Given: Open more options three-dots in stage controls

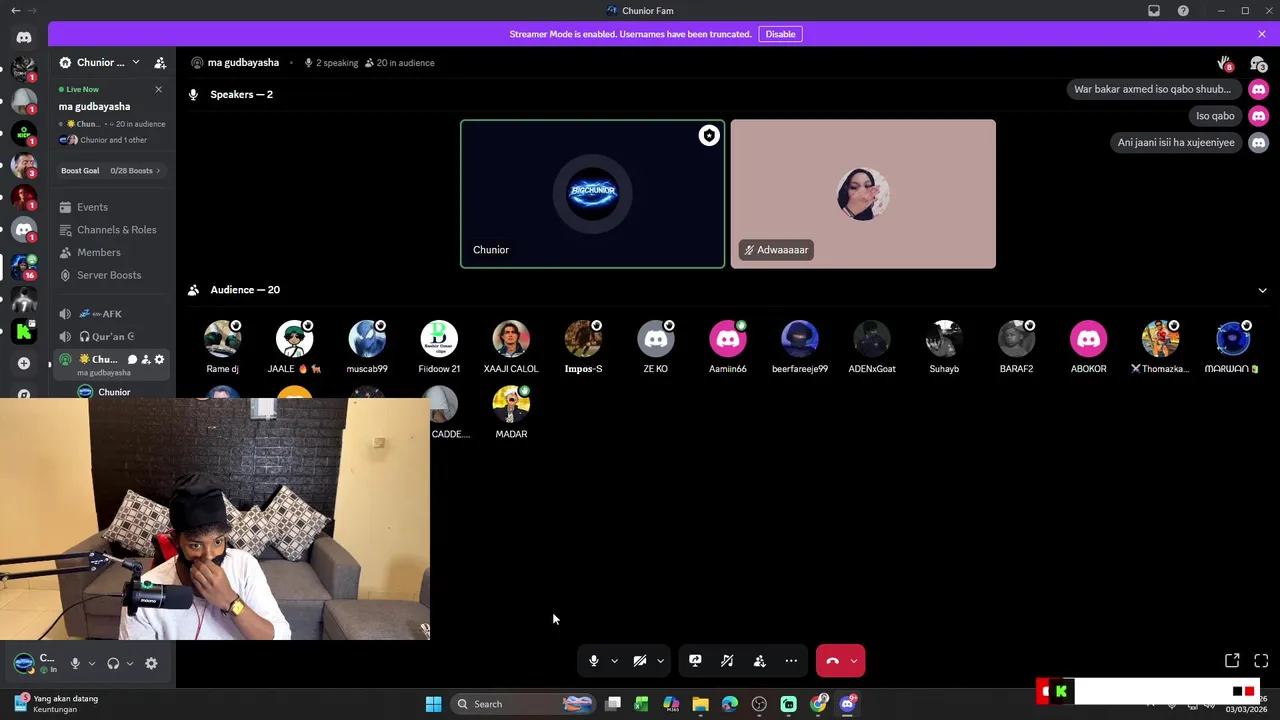Looking at the screenshot, I should (791, 661).
